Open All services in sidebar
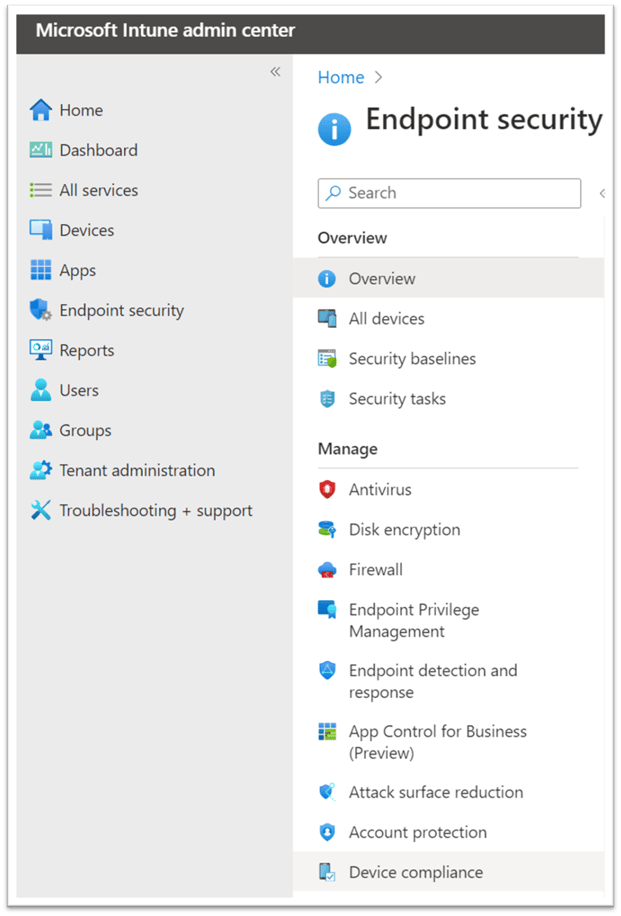 [98, 190]
